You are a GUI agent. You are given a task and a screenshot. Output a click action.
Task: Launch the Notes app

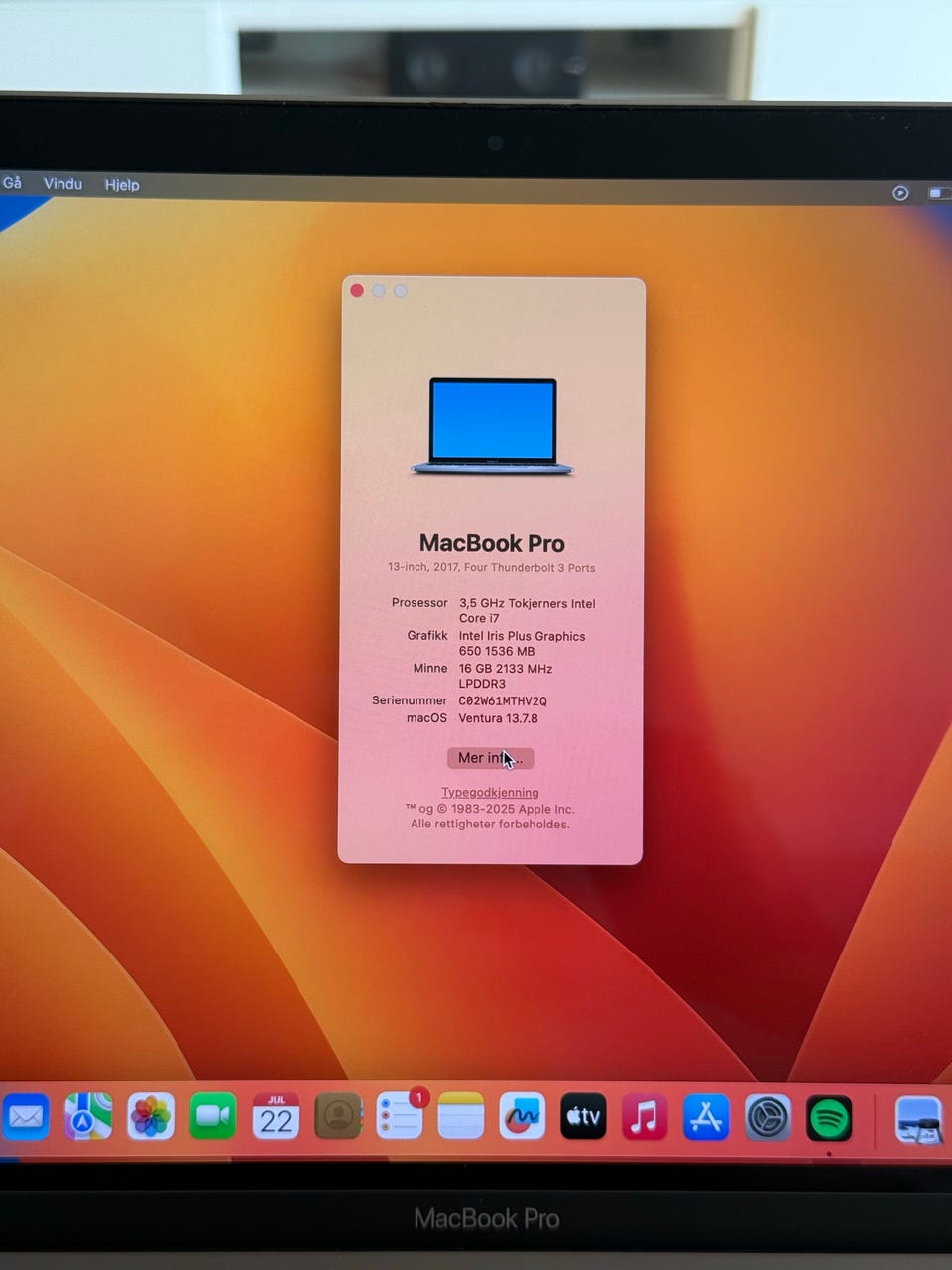click(460, 1117)
